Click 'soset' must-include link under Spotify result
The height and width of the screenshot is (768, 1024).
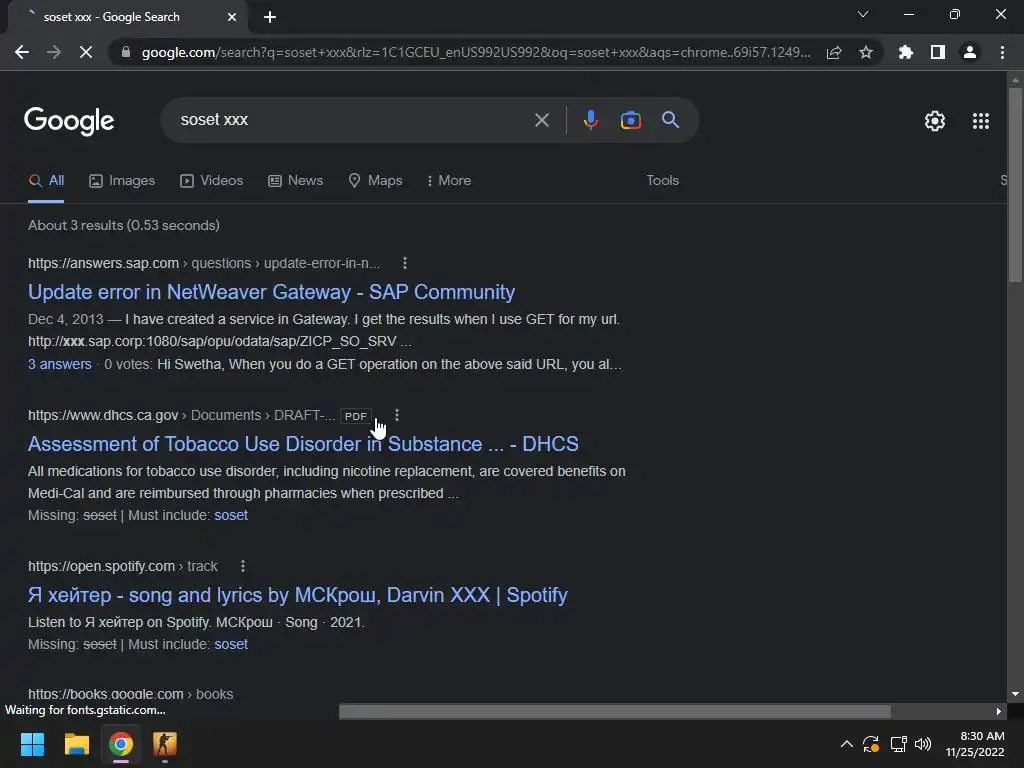pos(231,645)
